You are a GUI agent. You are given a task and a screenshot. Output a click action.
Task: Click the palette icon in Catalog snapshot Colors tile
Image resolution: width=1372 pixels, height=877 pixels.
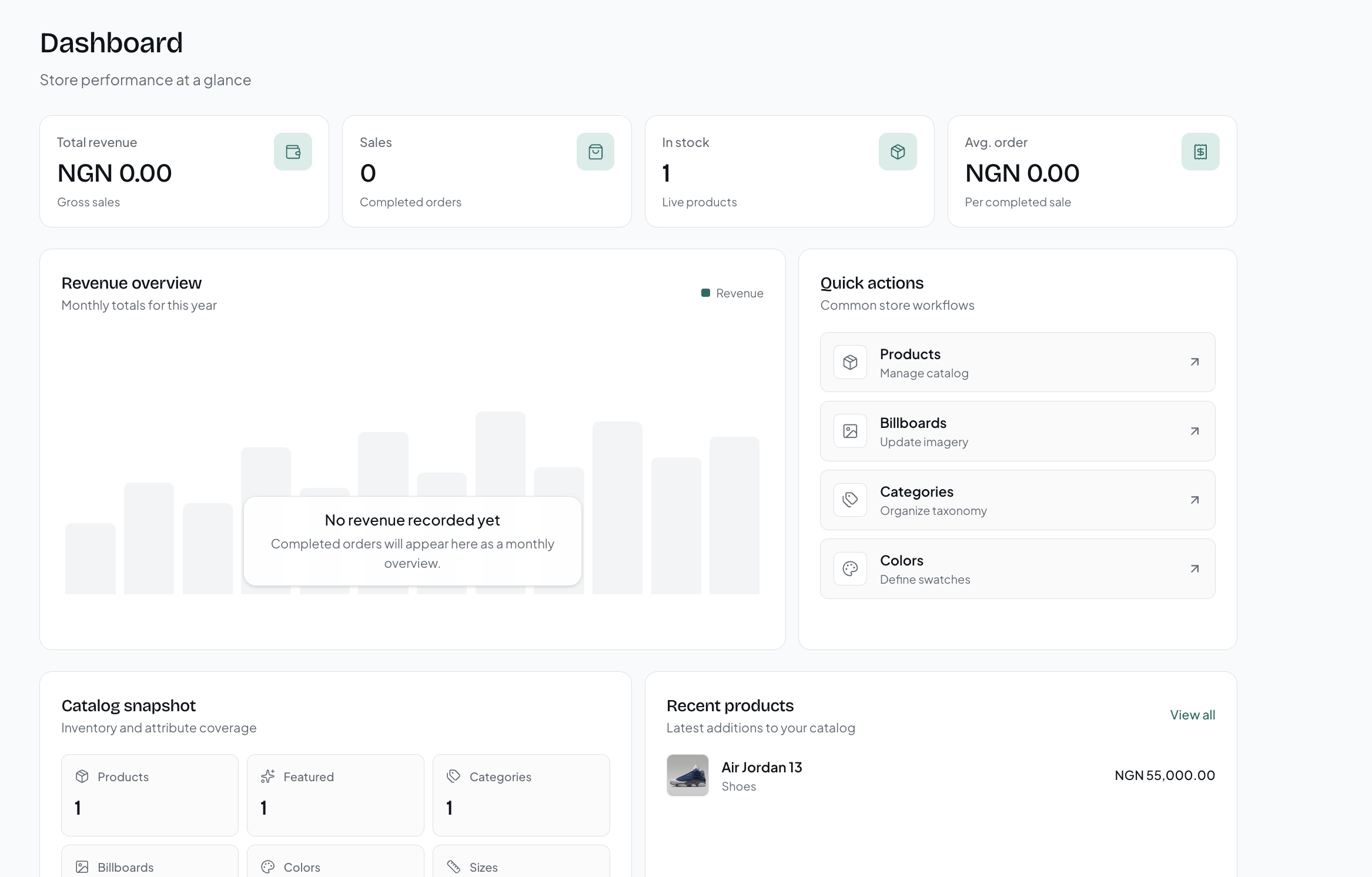coord(268,867)
